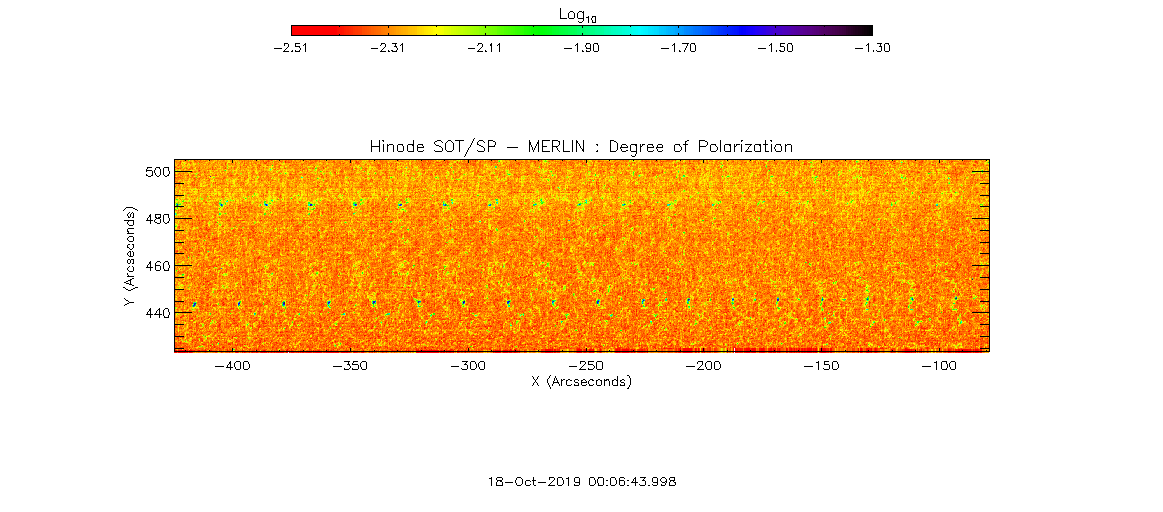Click the center of the polarization map

point(582,255)
